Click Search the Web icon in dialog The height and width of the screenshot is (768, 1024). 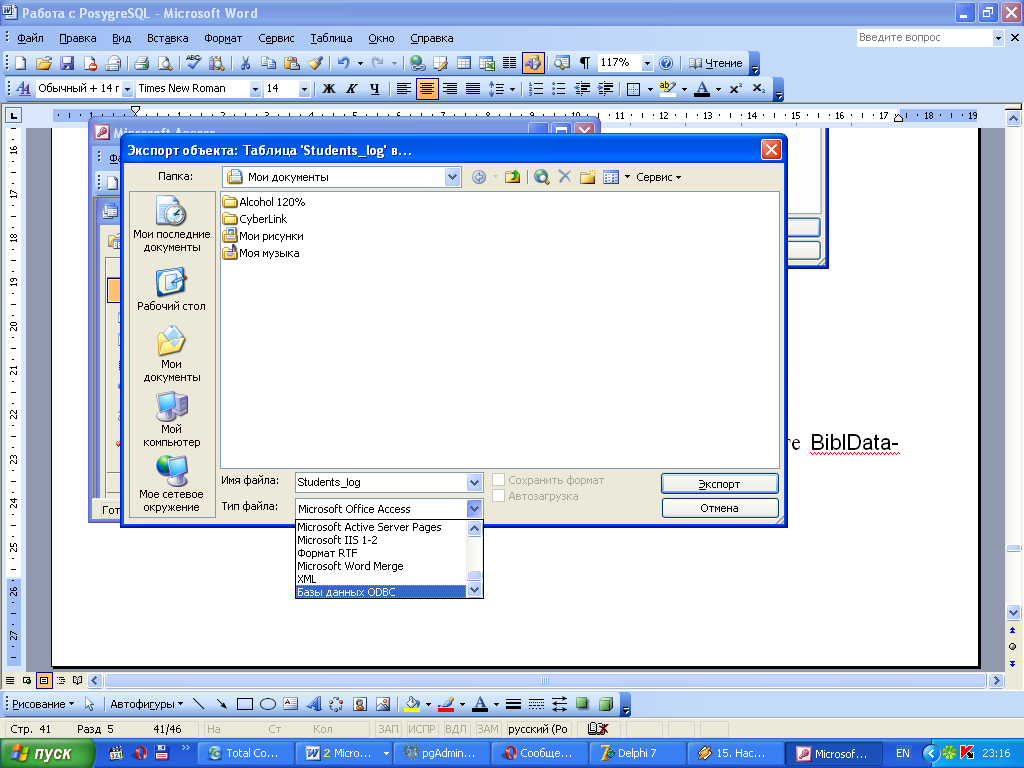click(x=541, y=177)
